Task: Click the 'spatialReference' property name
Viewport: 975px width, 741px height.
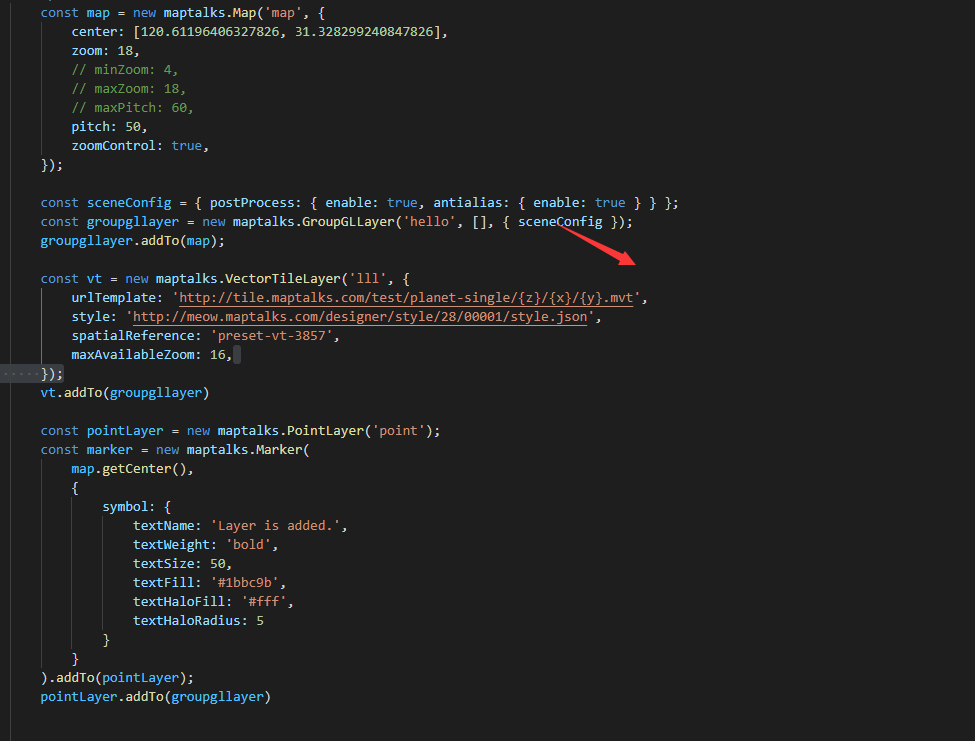Action: point(132,336)
